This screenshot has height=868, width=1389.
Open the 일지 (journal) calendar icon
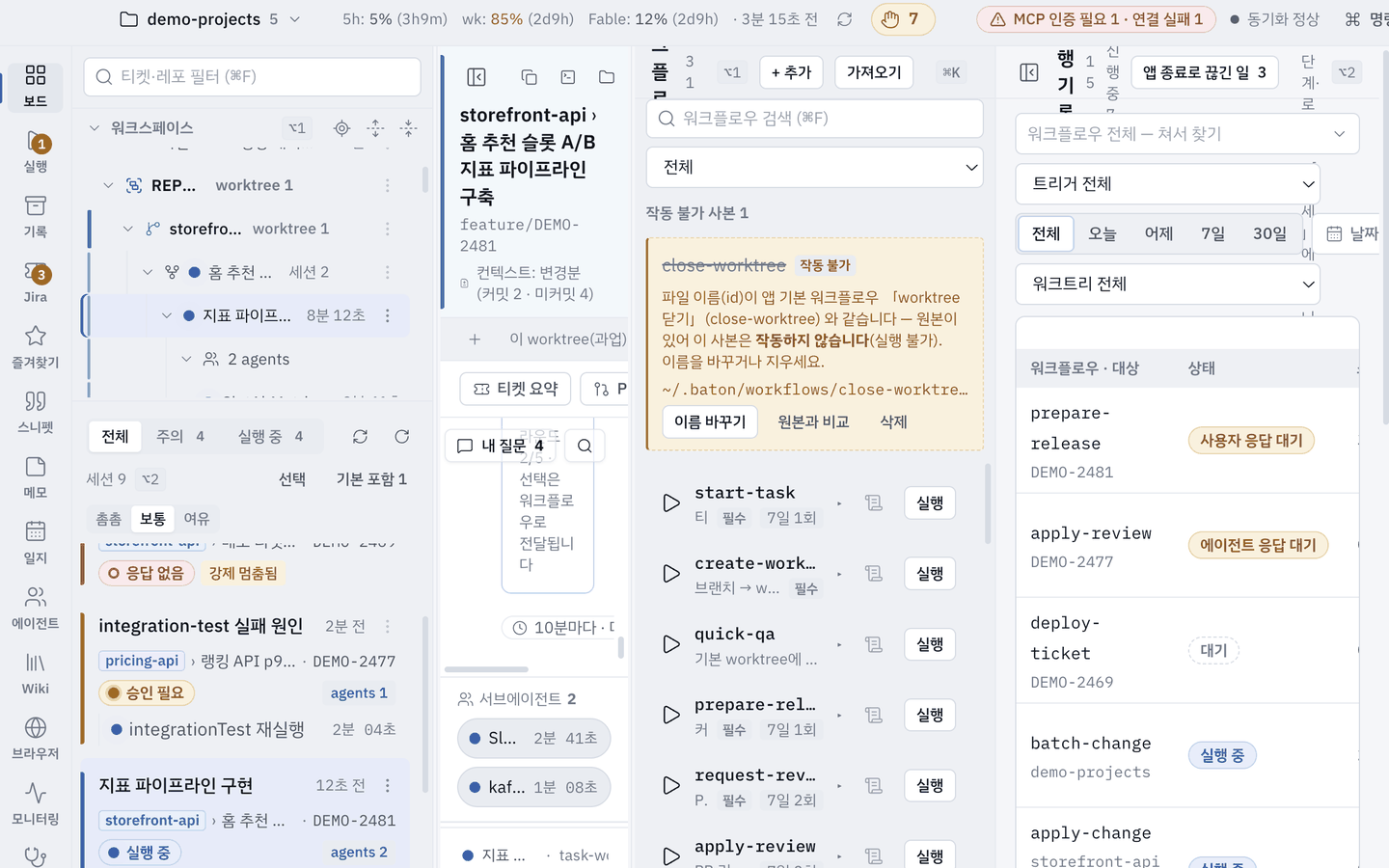[x=36, y=543]
